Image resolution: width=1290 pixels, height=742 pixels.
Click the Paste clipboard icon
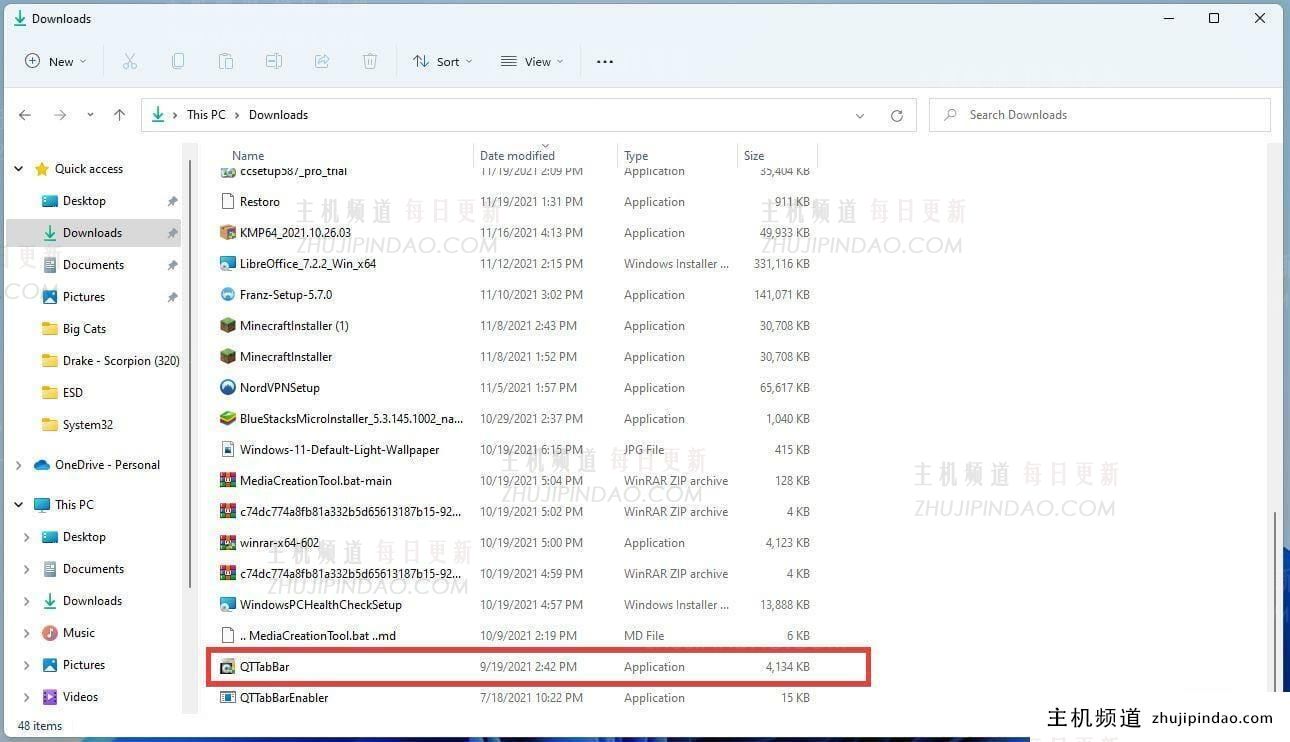tap(226, 61)
